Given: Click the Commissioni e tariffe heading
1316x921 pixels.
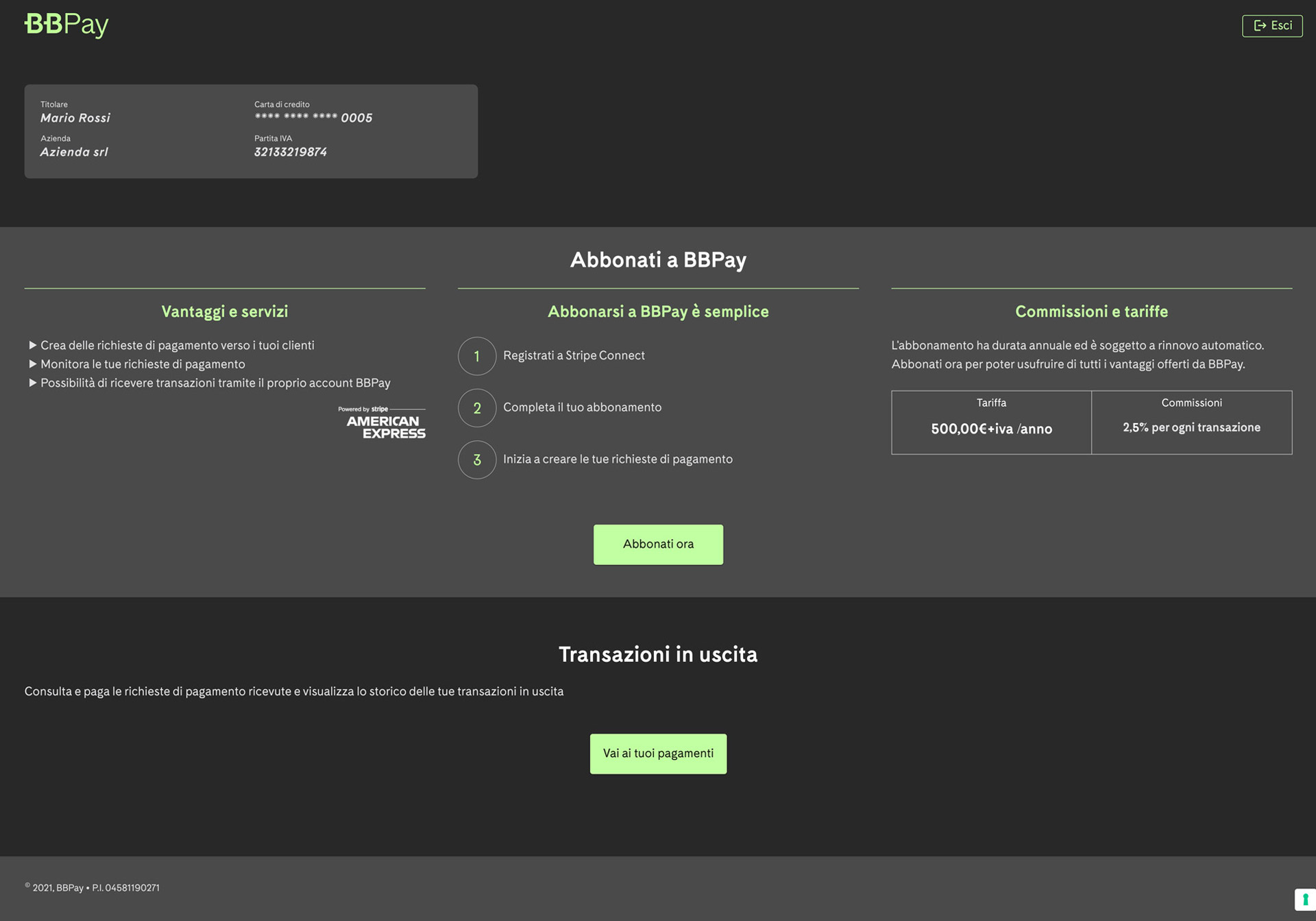Looking at the screenshot, I should pyautogui.click(x=1091, y=311).
